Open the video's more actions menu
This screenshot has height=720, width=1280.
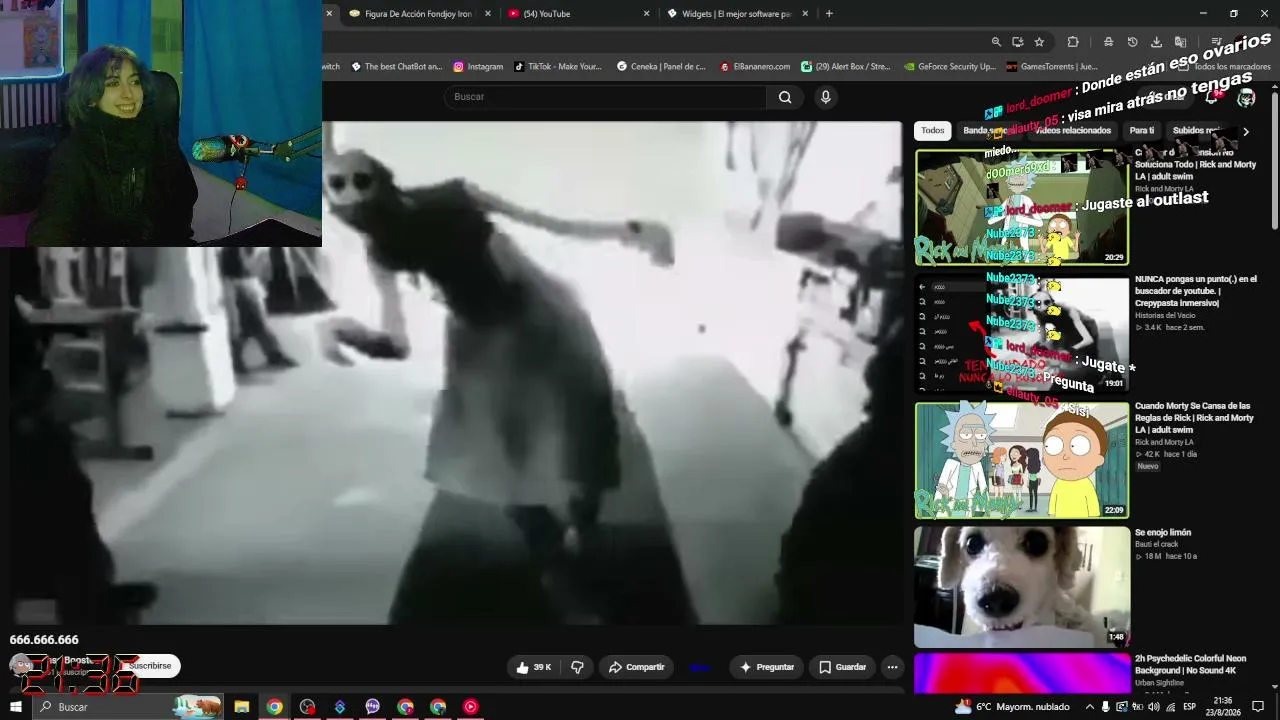(x=892, y=667)
